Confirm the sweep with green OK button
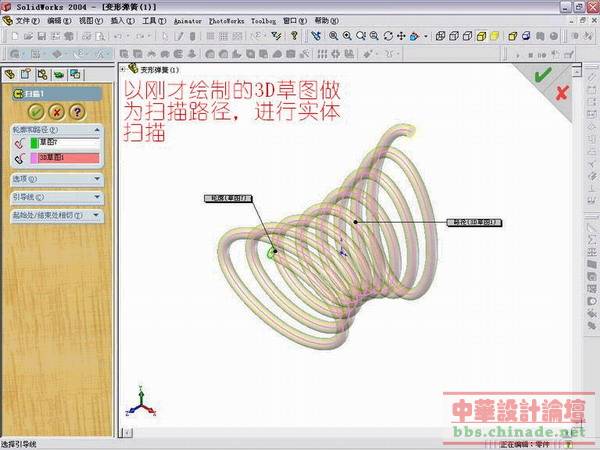Screen dimensions: 600x450 tap(36, 112)
